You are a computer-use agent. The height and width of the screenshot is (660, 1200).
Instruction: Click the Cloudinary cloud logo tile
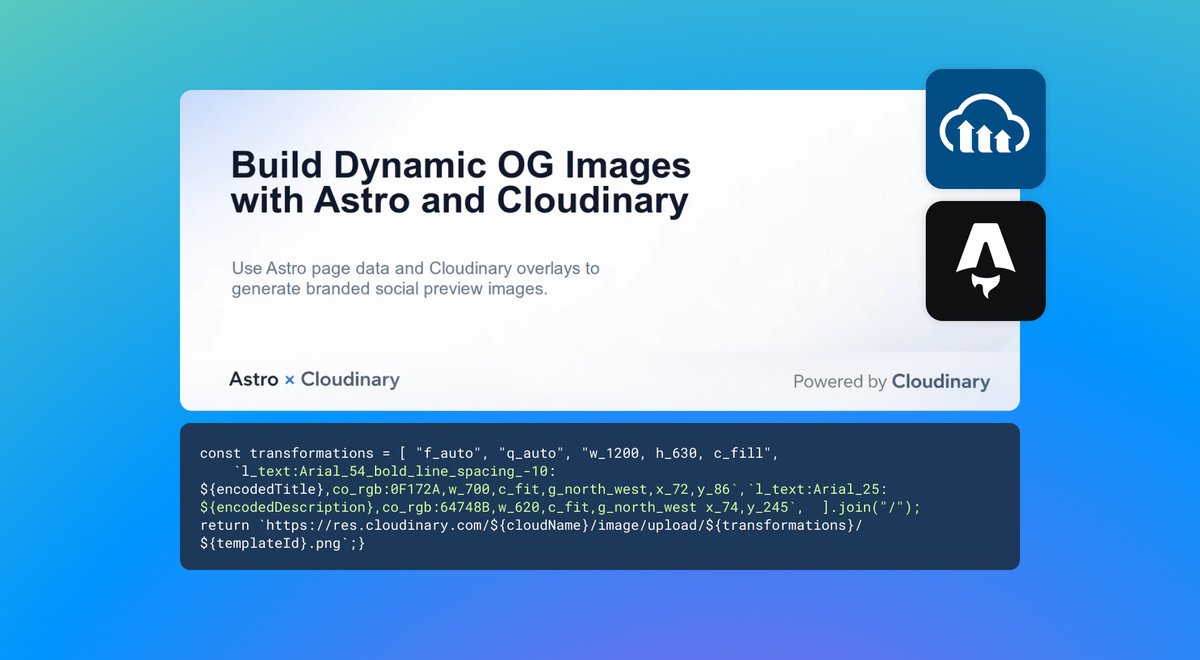coord(985,129)
